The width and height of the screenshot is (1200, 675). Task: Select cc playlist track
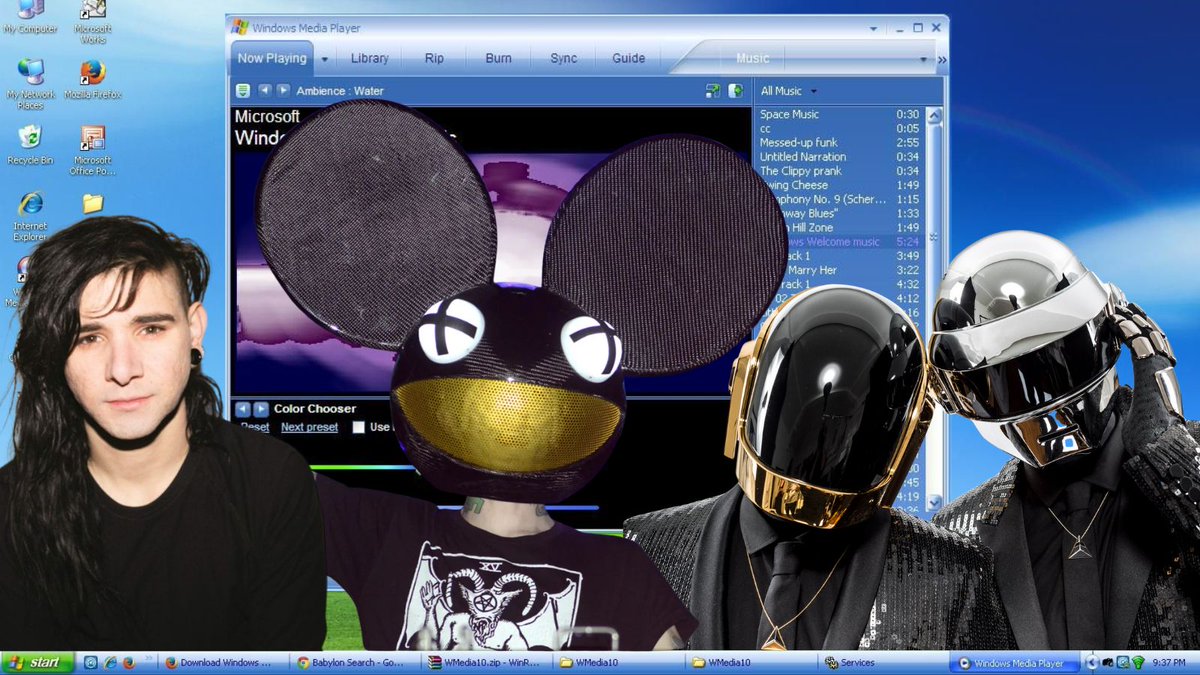[x=840, y=128]
